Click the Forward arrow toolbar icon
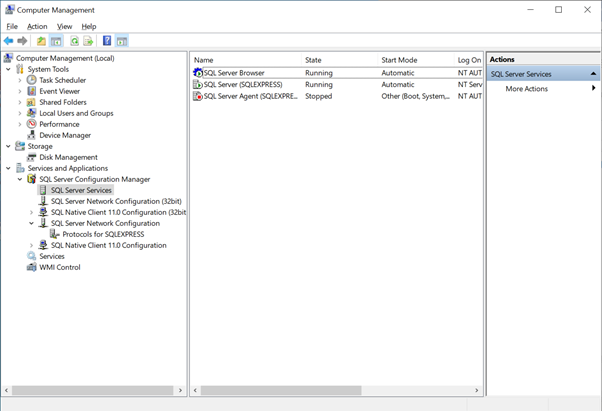The width and height of the screenshot is (602, 411). click(x=22, y=41)
